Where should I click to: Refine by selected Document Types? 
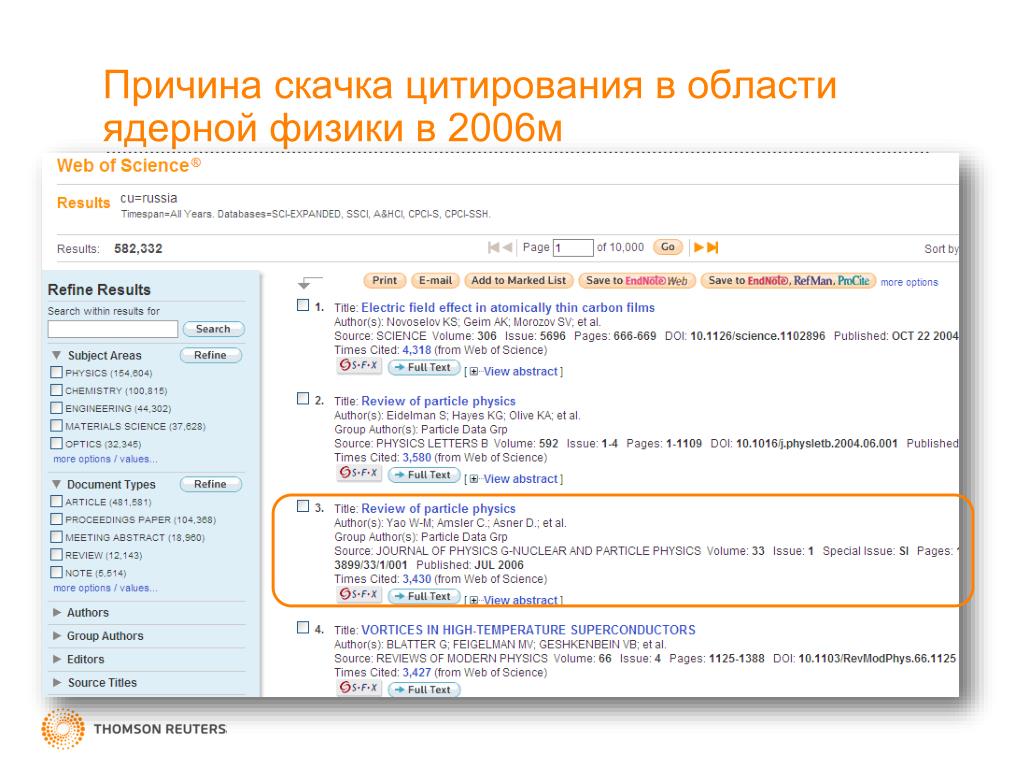pos(210,485)
